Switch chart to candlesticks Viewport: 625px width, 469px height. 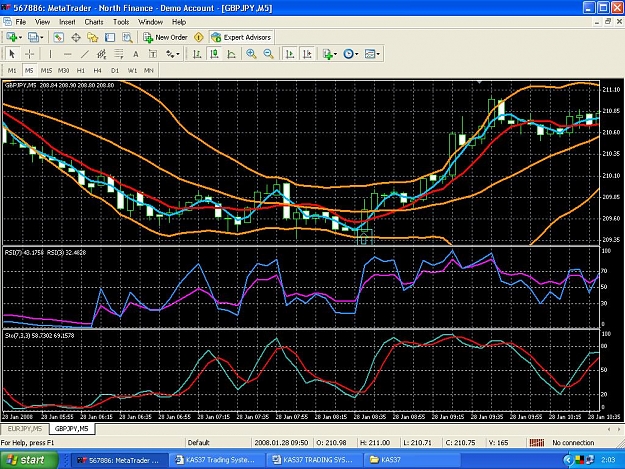214,54
